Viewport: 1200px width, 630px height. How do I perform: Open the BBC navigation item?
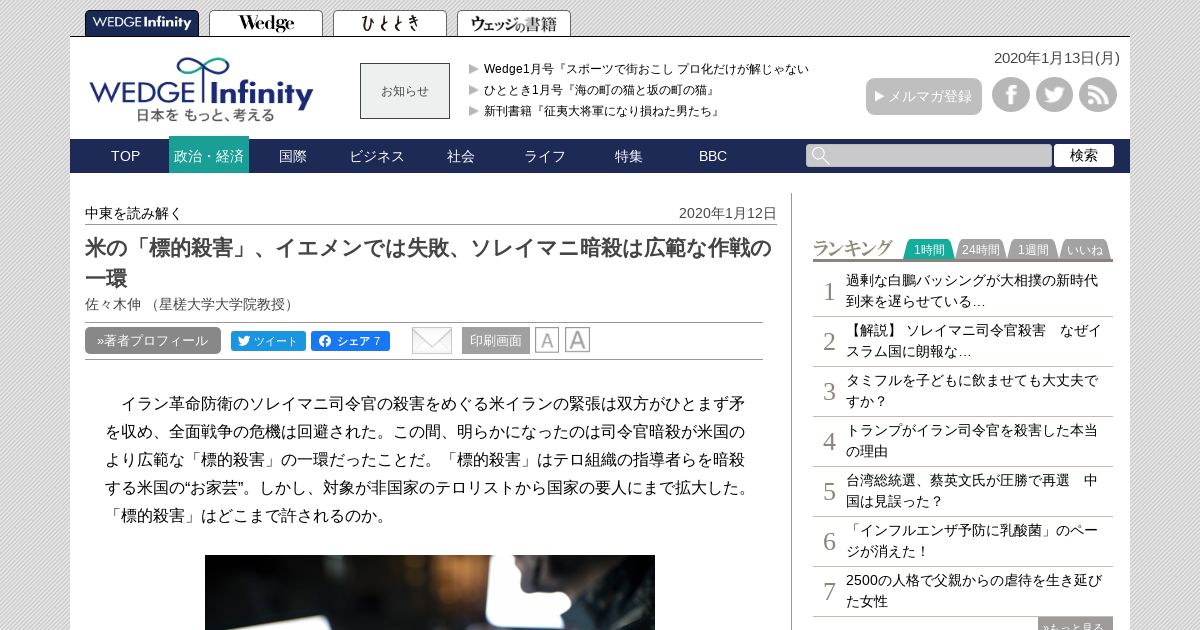click(x=713, y=156)
